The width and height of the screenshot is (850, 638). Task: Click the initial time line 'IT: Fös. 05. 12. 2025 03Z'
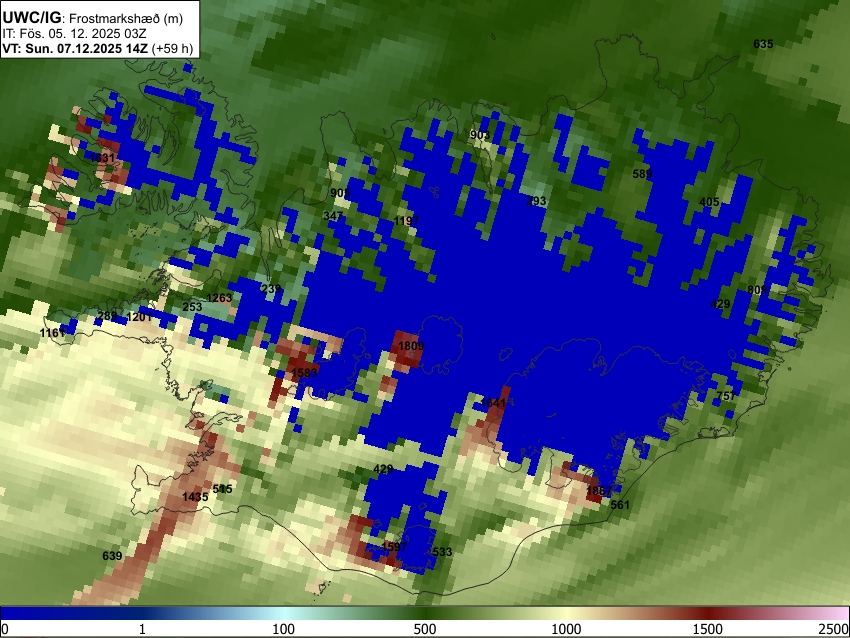74,34
